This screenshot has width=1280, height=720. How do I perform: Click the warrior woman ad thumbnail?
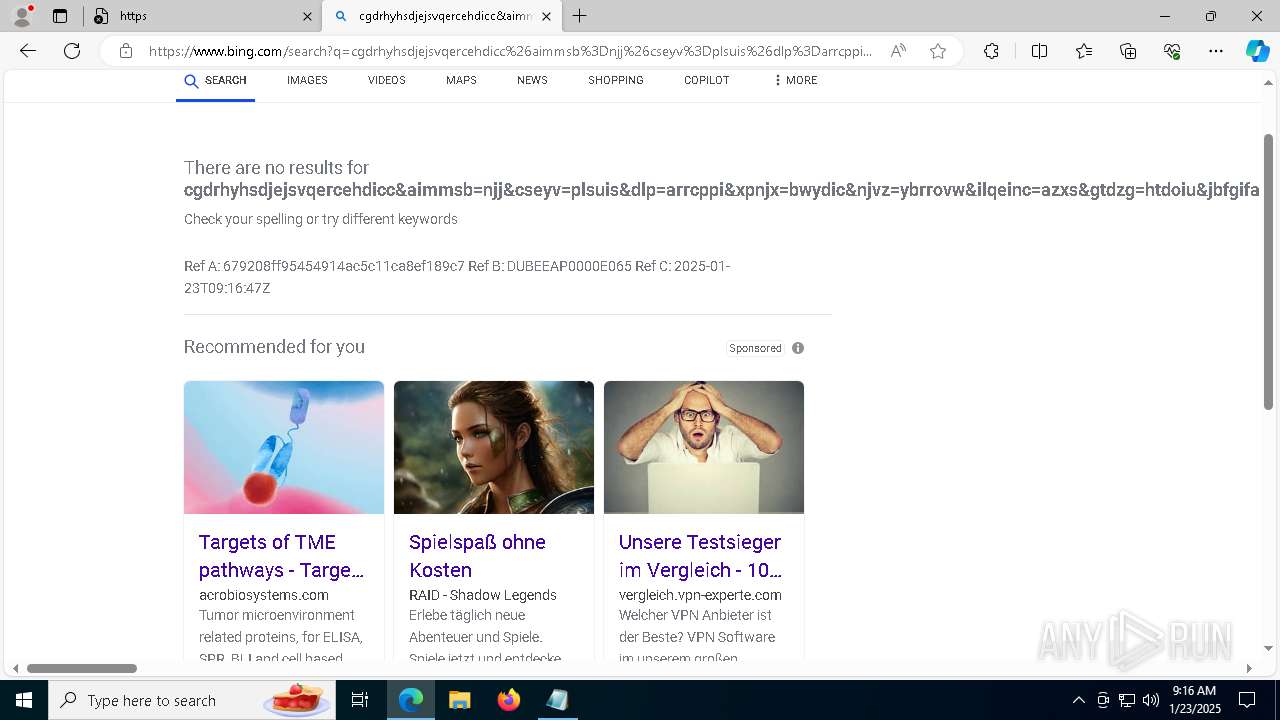[494, 447]
